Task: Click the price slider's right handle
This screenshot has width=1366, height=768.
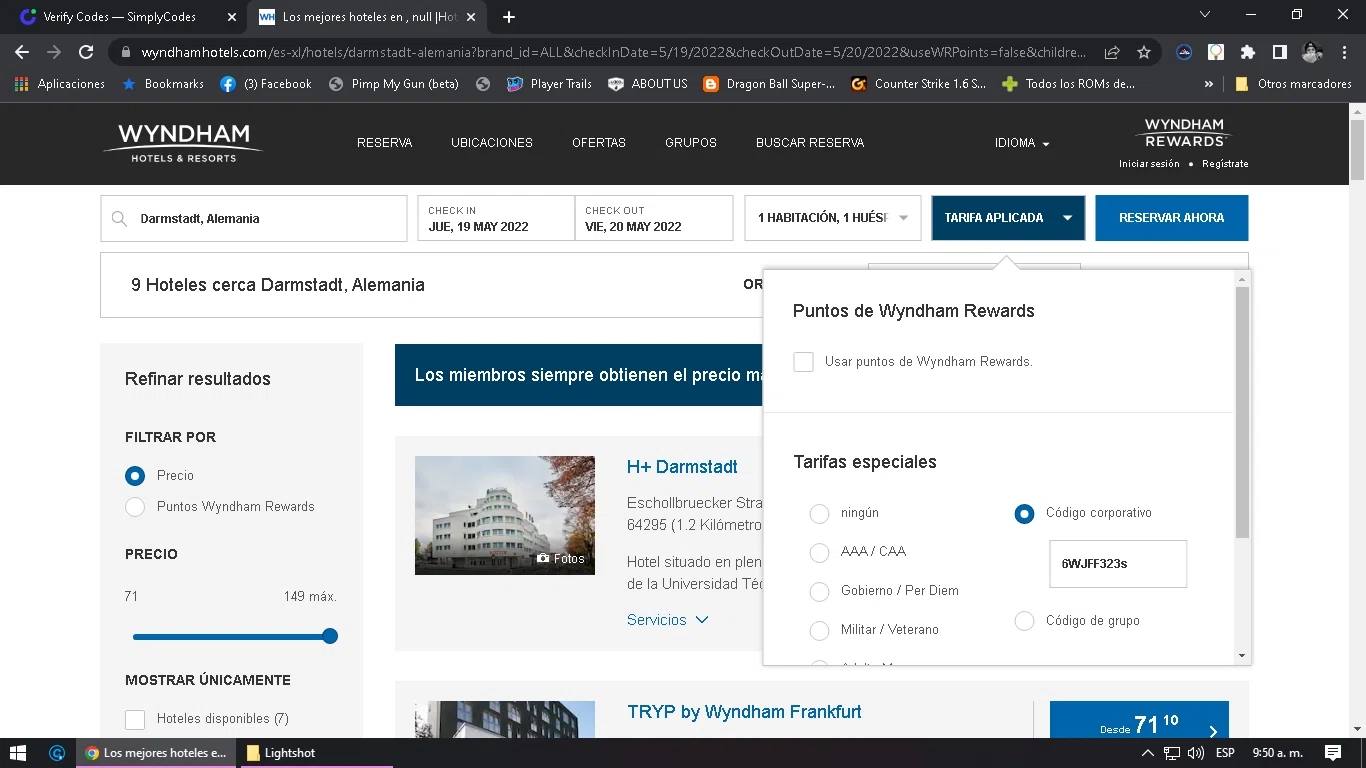Action: pos(330,637)
